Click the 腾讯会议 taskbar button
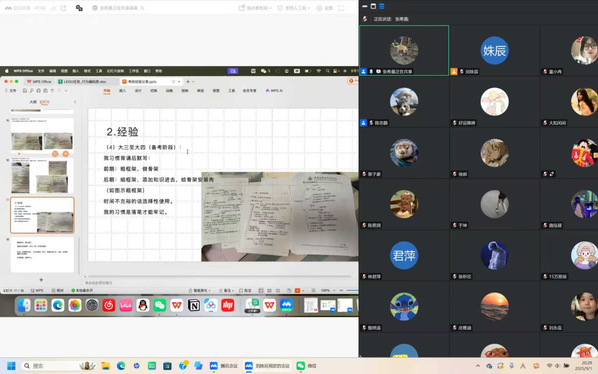This screenshot has height=374, width=598. [224, 366]
